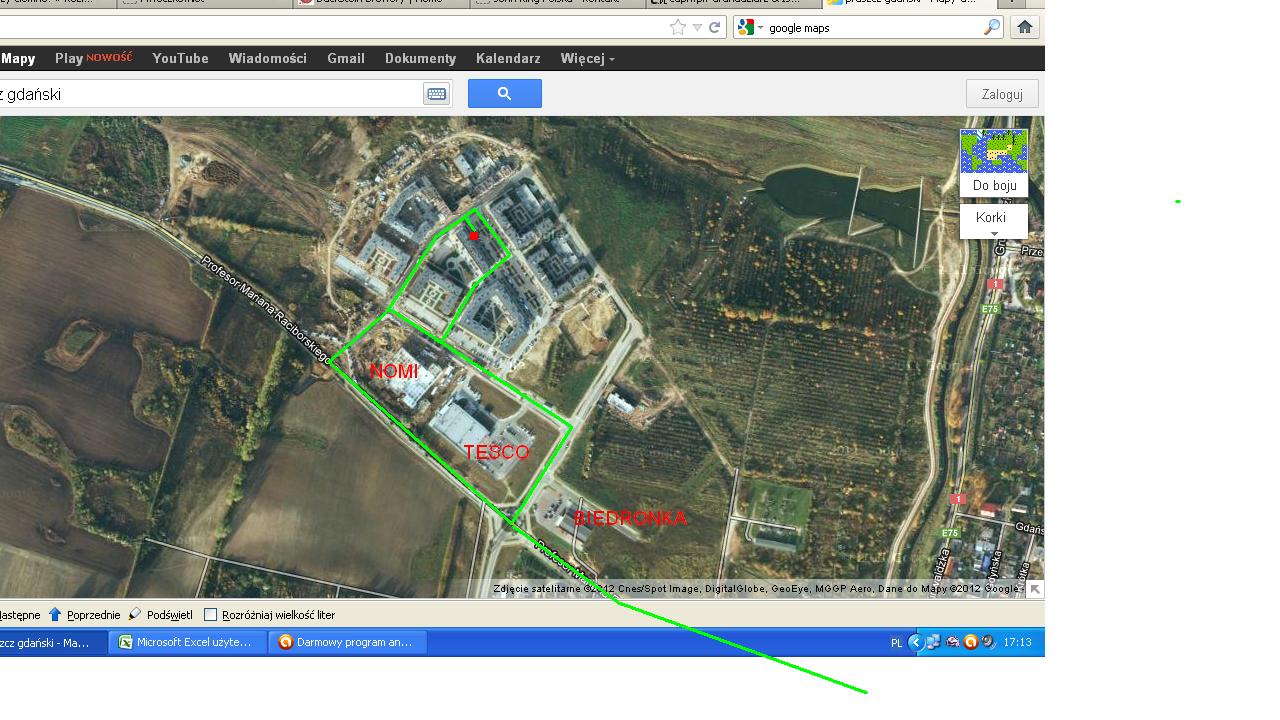This screenshot has width=1280, height=720.
Task: Open Dokumenty in the Google bar
Action: [420, 59]
